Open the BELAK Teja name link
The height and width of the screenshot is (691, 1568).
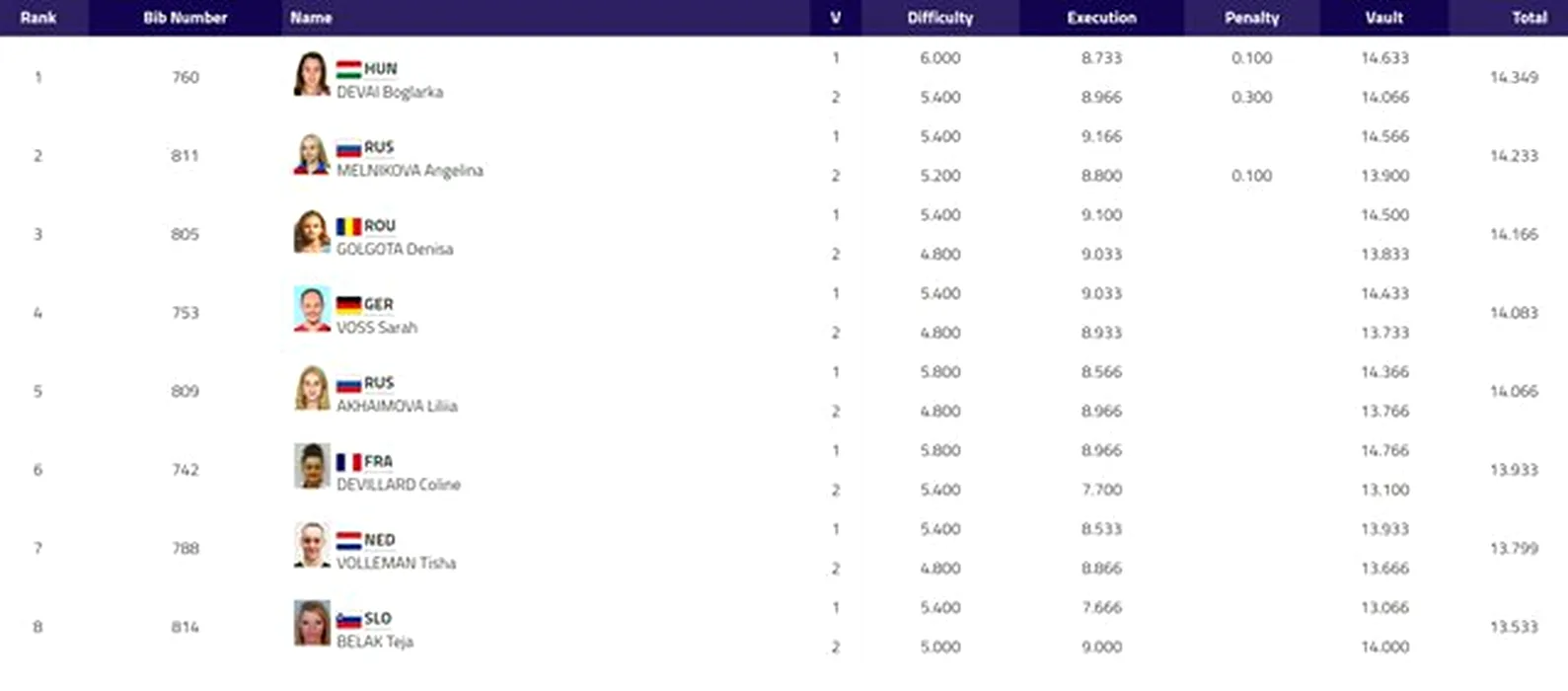(x=375, y=642)
